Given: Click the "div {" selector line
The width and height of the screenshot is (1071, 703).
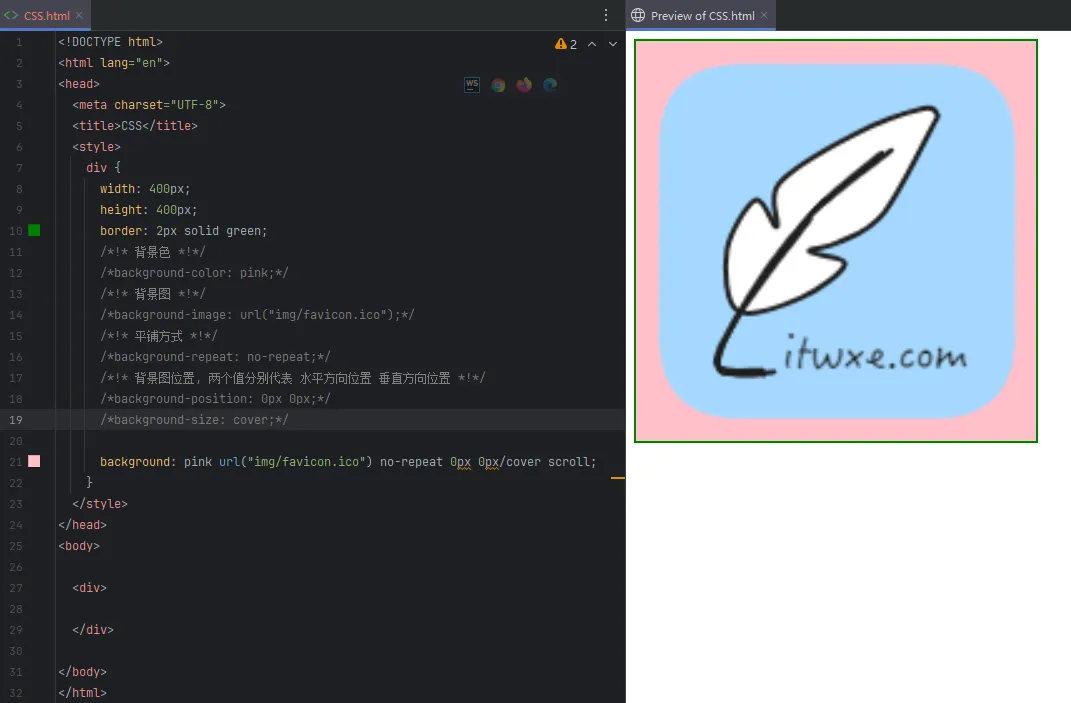Looking at the screenshot, I should (104, 167).
